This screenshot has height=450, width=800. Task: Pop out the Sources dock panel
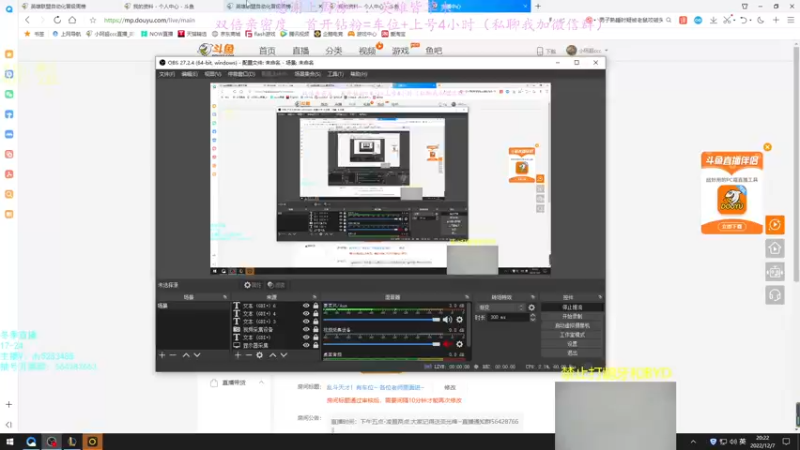[x=314, y=297]
